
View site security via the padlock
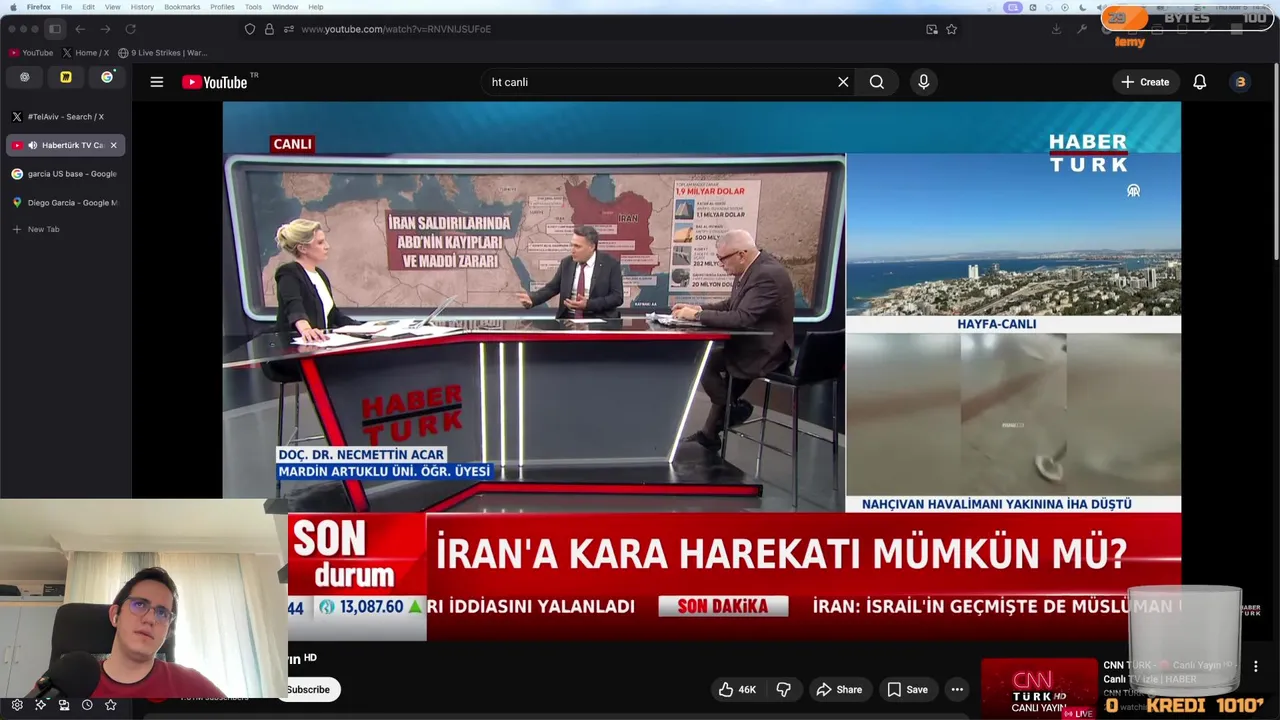point(269,29)
